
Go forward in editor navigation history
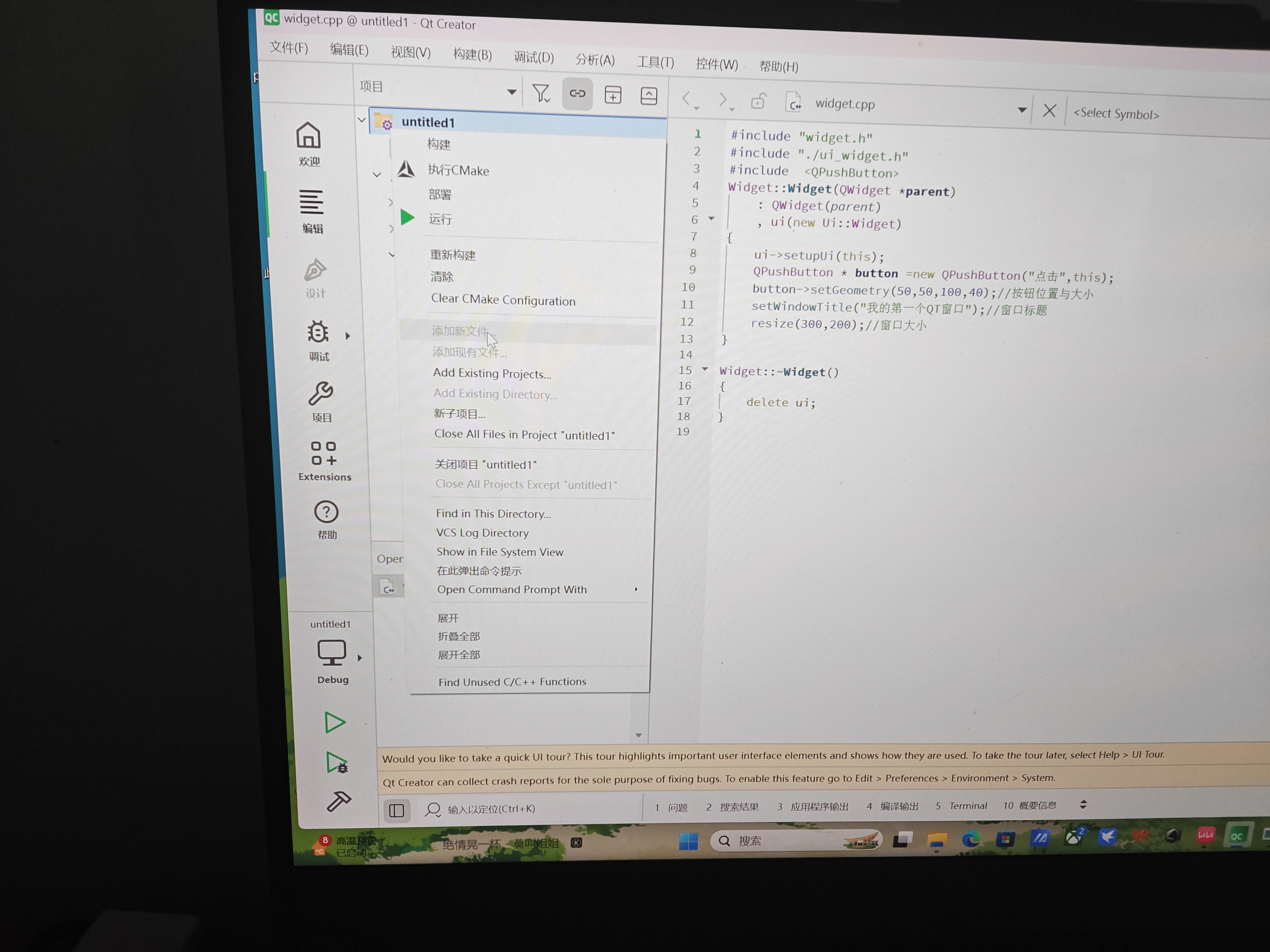724,100
